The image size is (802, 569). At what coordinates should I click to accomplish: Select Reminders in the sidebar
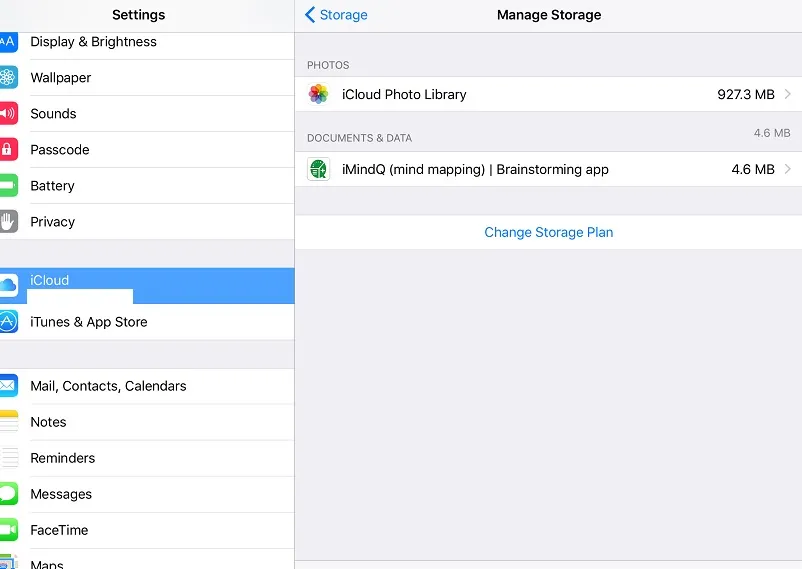click(62, 458)
